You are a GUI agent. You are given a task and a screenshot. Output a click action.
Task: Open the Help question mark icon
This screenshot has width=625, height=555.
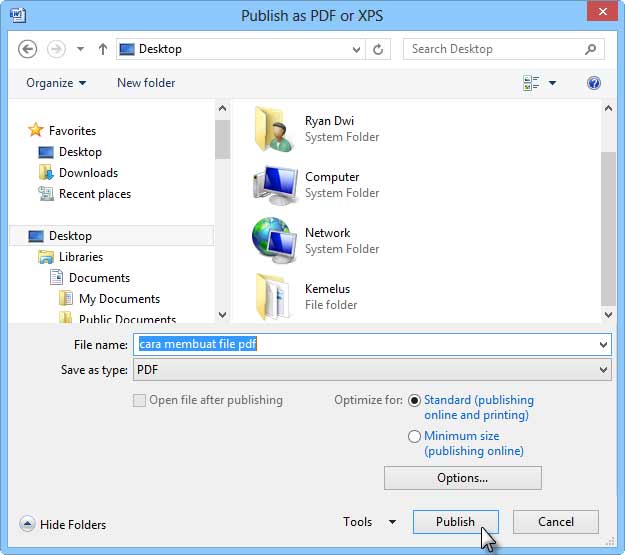pos(594,84)
